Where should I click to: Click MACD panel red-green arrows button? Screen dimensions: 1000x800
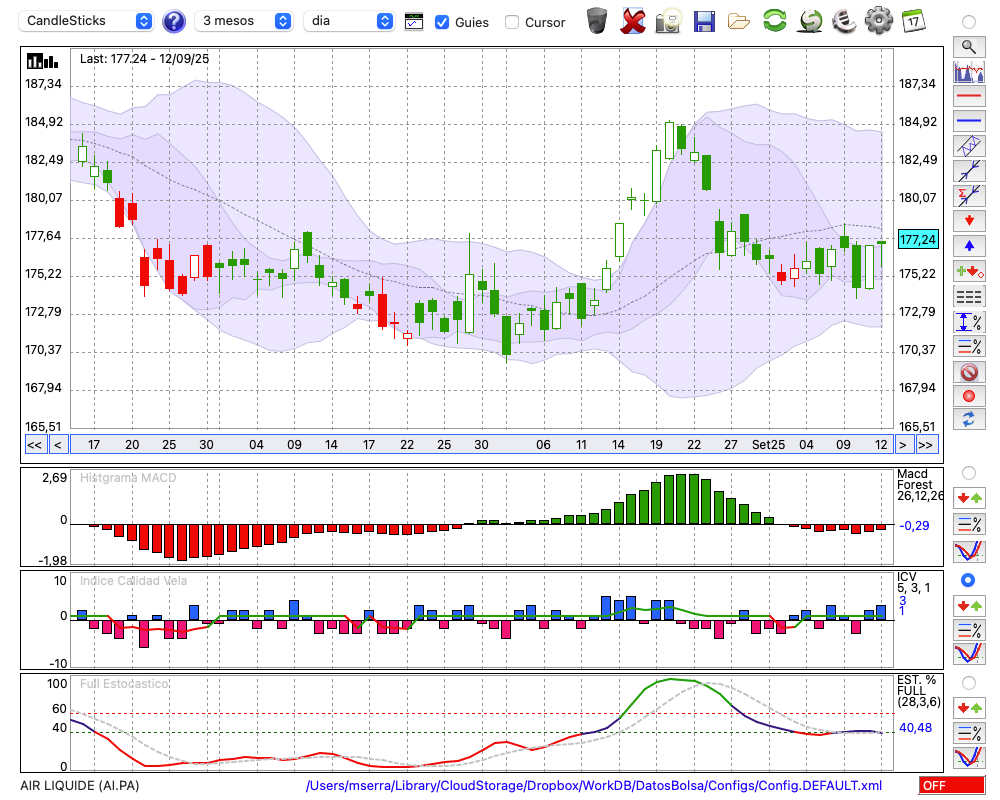[969, 498]
